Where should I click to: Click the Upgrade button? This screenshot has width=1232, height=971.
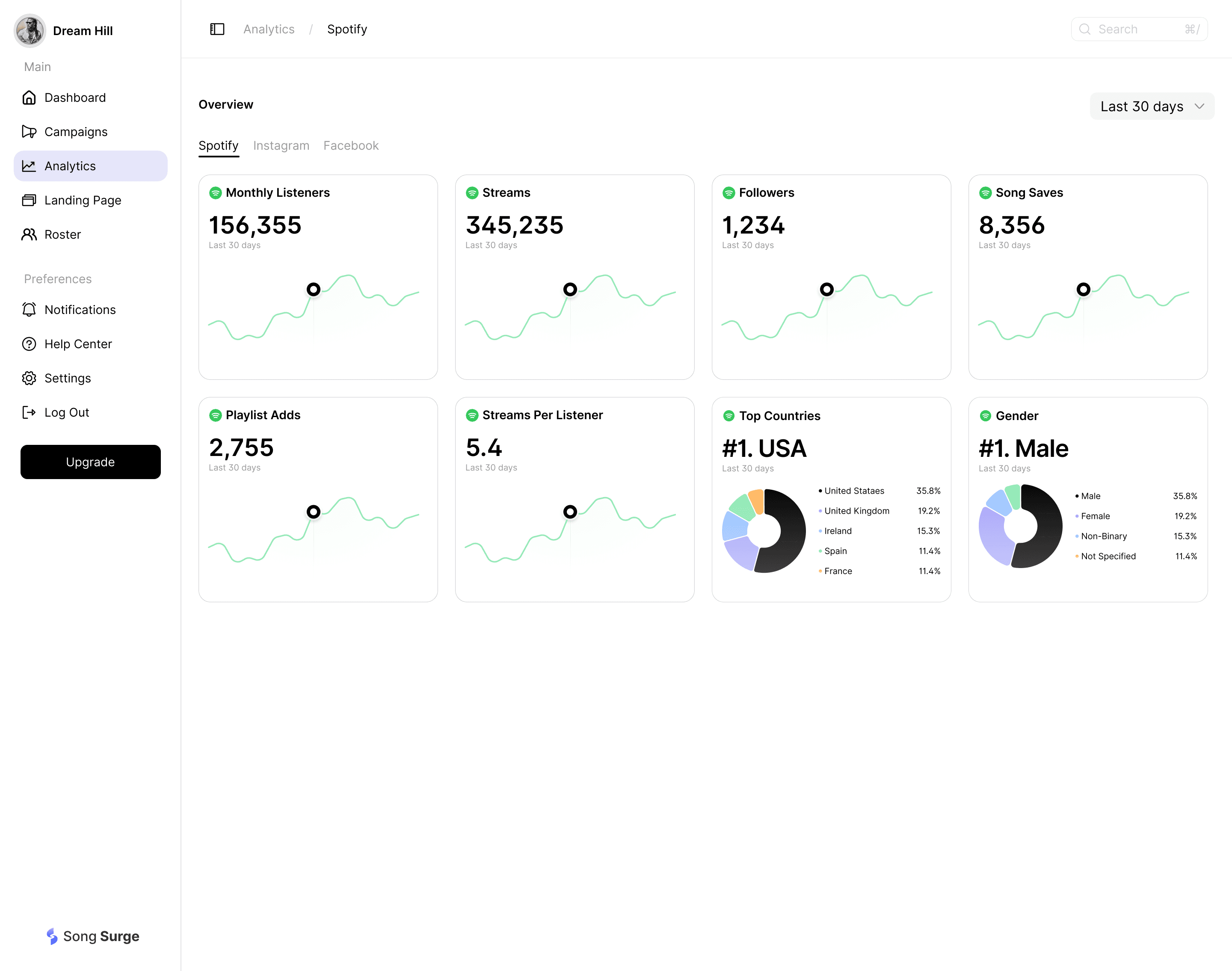click(x=90, y=462)
